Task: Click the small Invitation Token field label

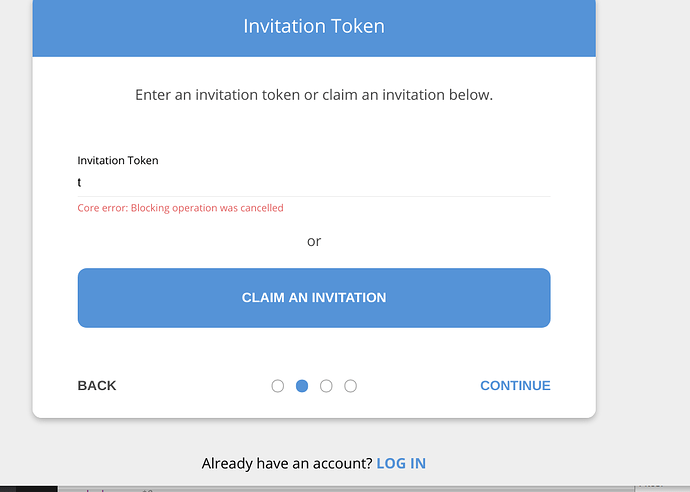Action: coord(118,160)
